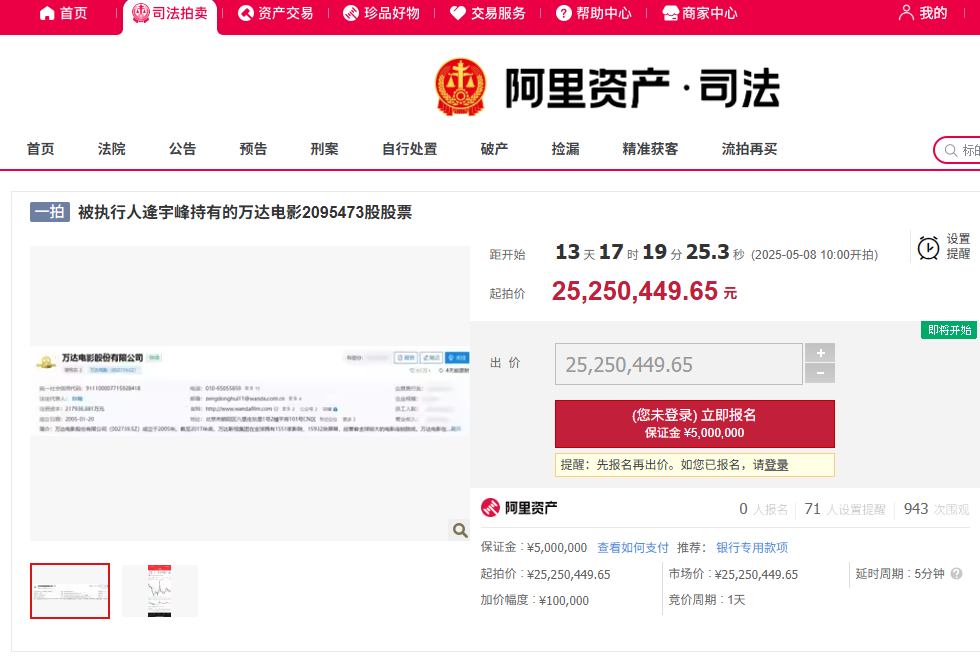Click the 我的 user profile icon
The image size is (980, 657).
pos(906,13)
